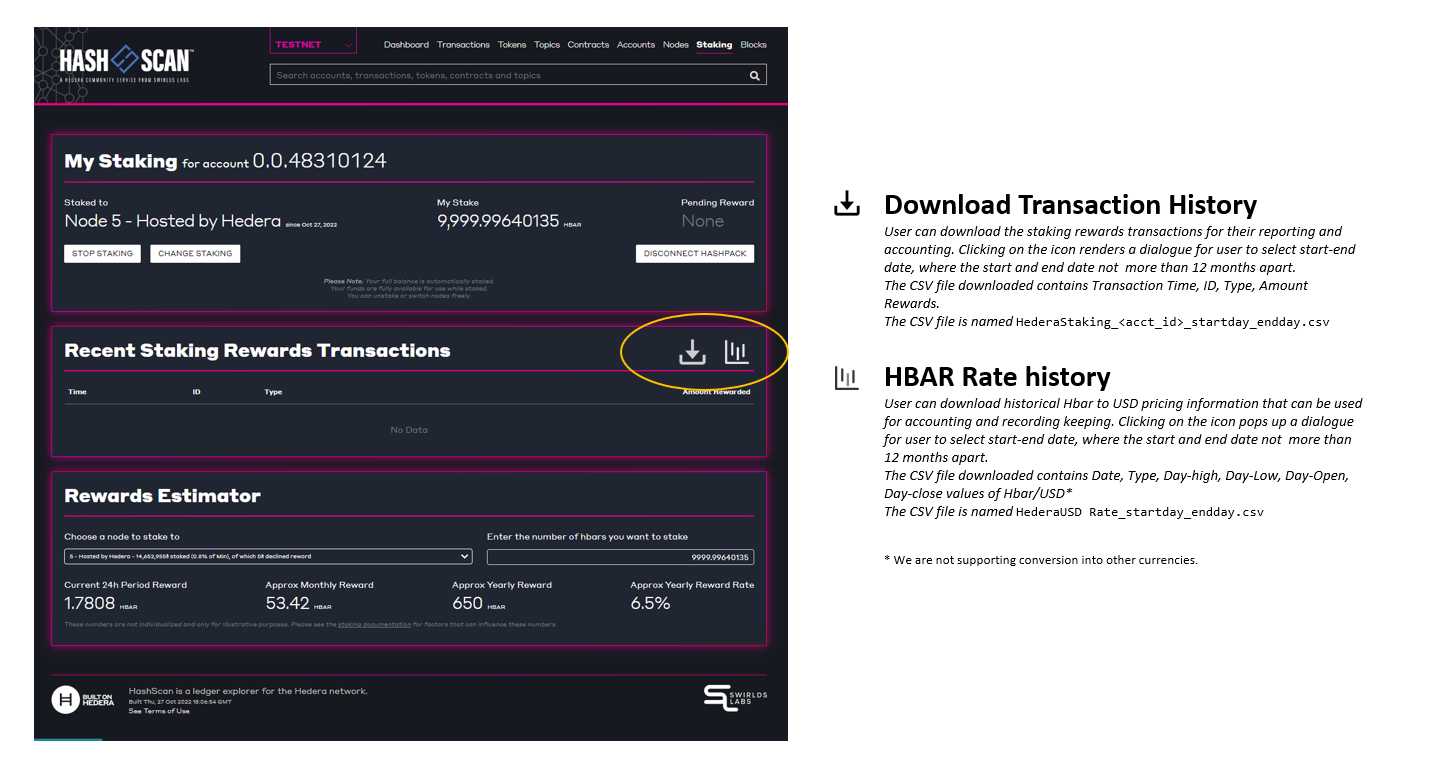Click the hbars amount field in Rewards Estimator
The image size is (1456, 761).
[620, 556]
